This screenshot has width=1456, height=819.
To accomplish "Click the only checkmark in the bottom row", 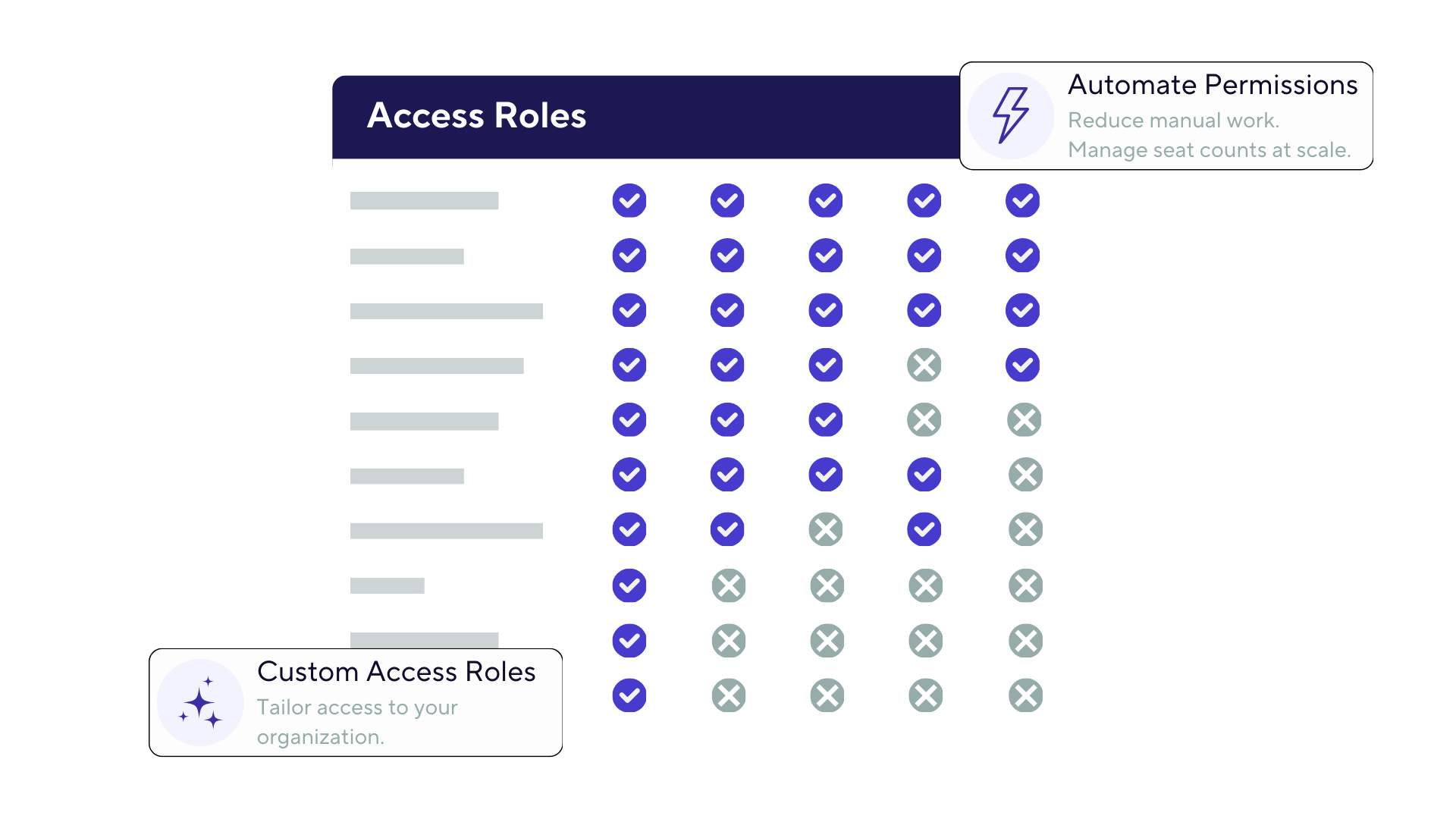I will pyautogui.click(x=629, y=696).
